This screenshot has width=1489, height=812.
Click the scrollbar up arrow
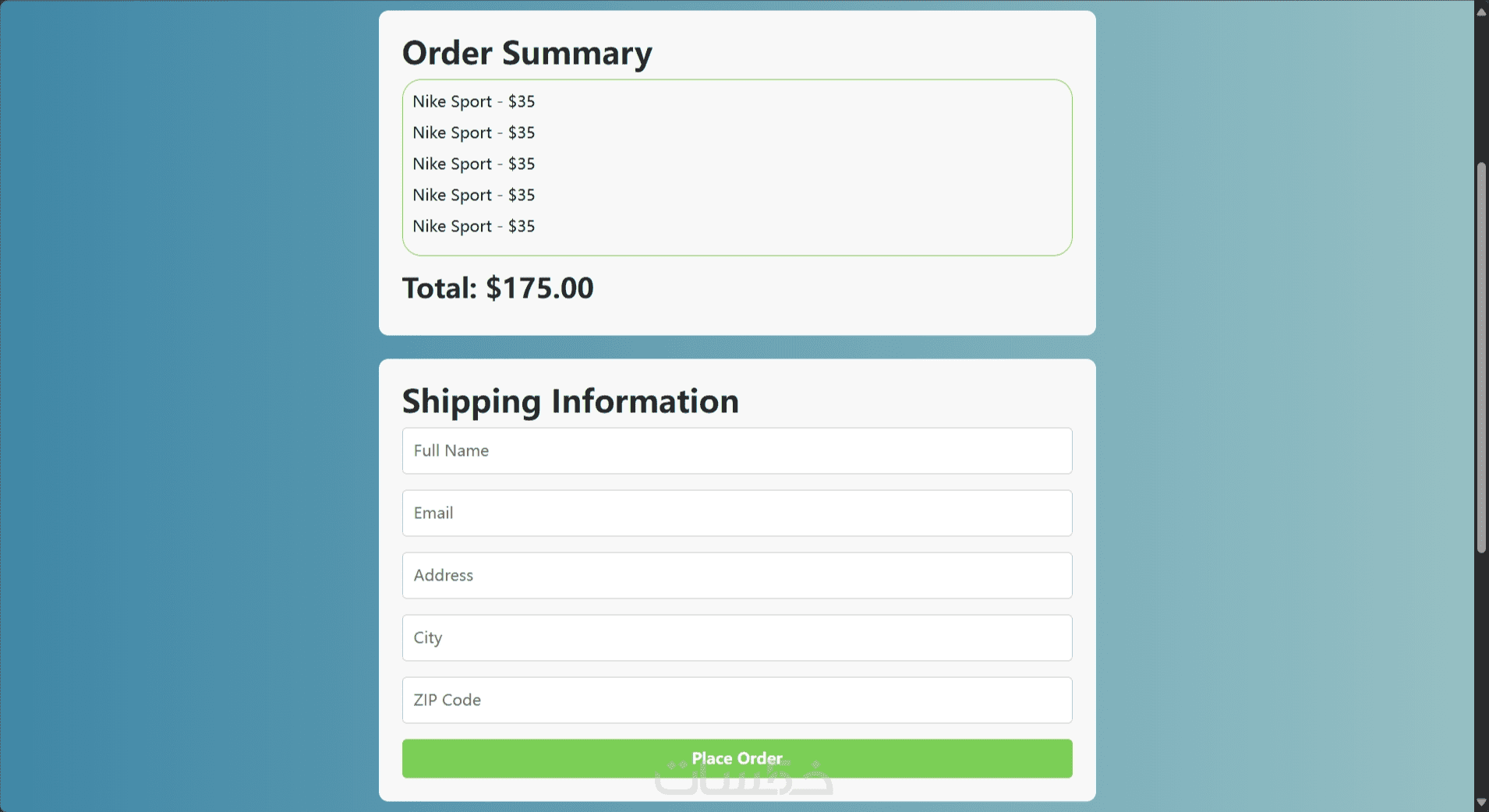pyautogui.click(x=1481, y=11)
